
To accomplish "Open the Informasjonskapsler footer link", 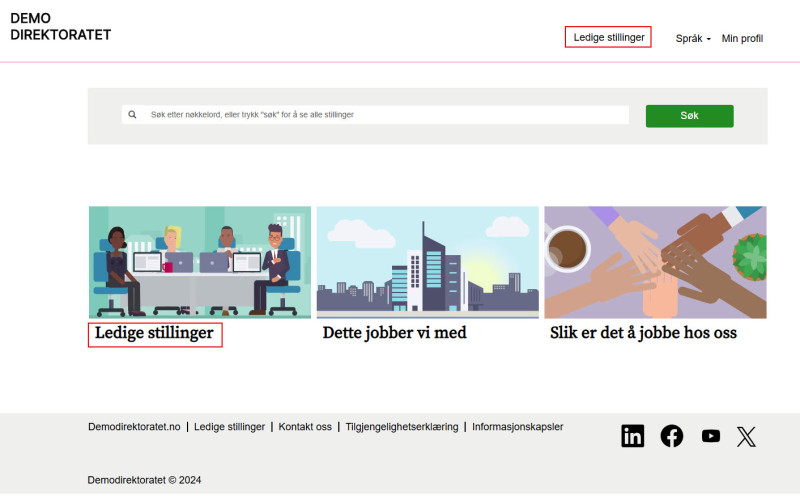I will click(517, 427).
